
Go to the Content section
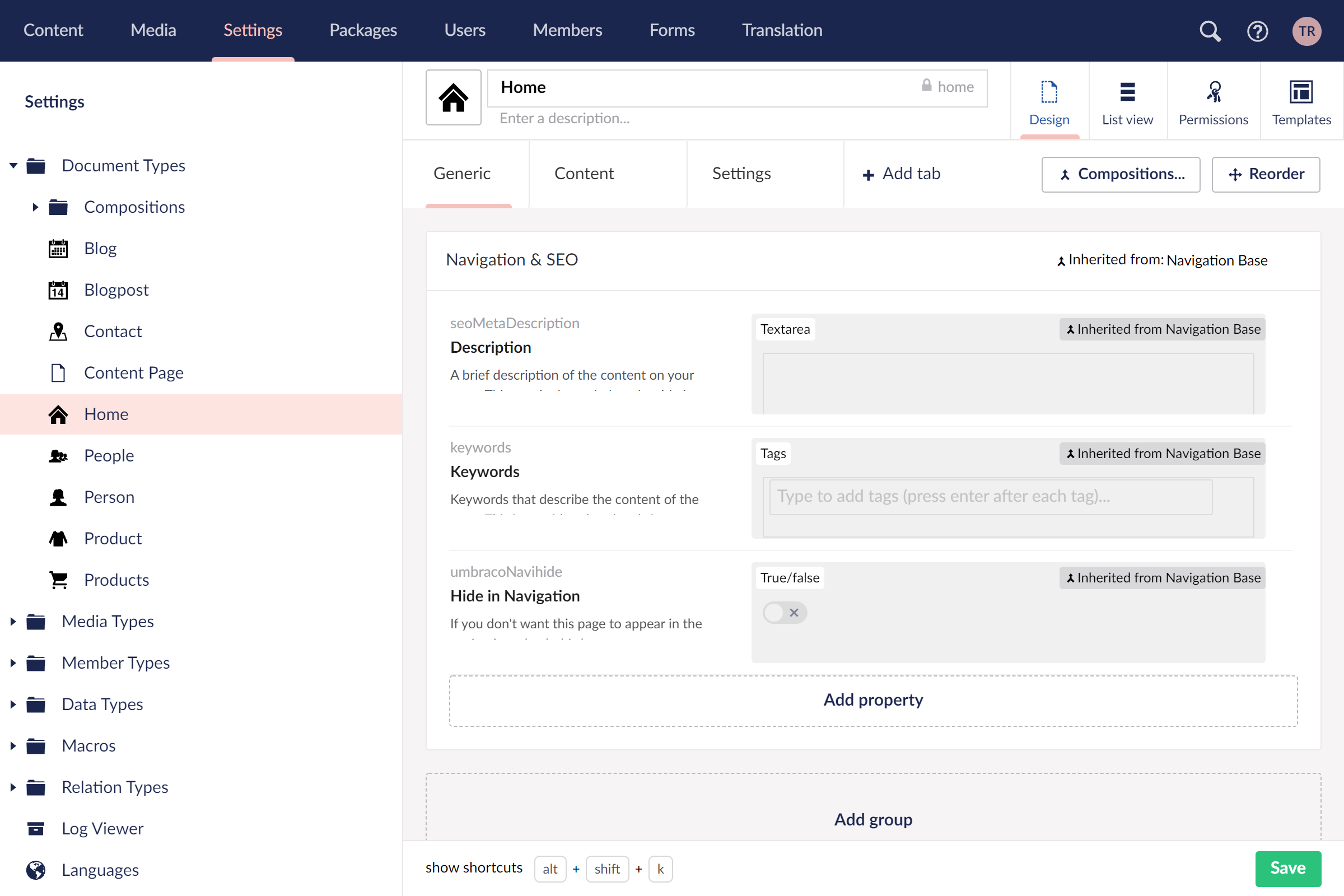tap(53, 30)
